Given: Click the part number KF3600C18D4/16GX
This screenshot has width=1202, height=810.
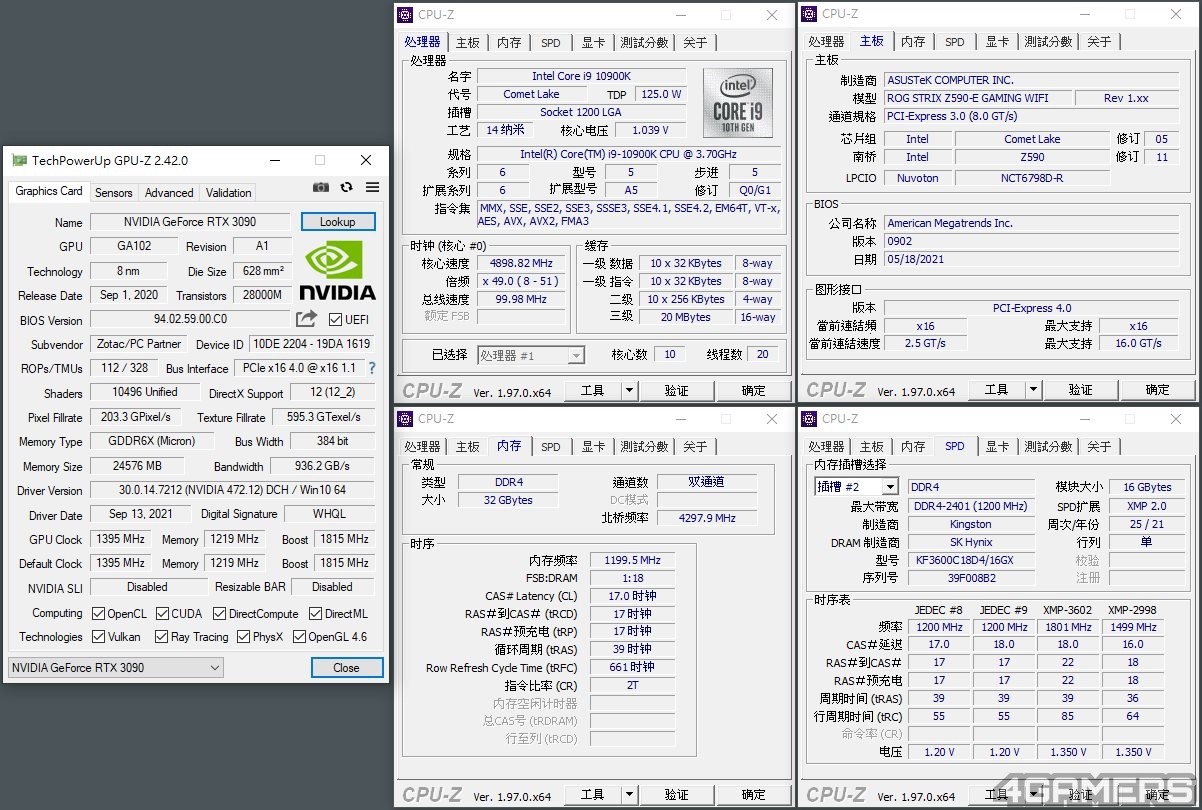Looking at the screenshot, I should [971, 560].
